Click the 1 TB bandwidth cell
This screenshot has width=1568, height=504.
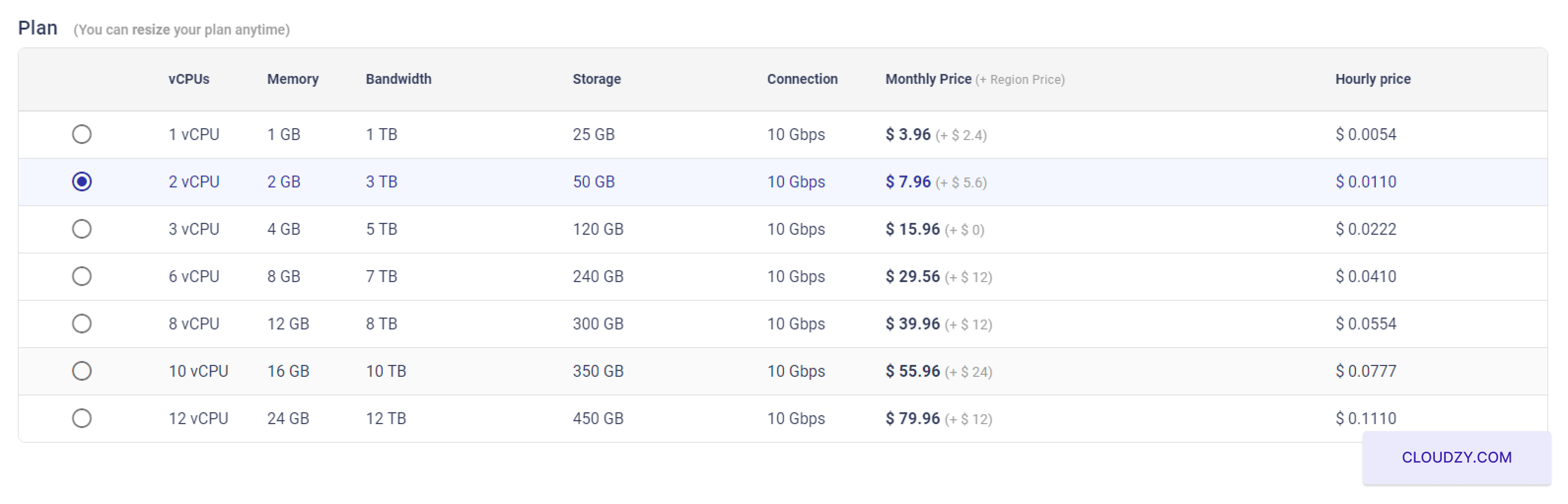382,134
